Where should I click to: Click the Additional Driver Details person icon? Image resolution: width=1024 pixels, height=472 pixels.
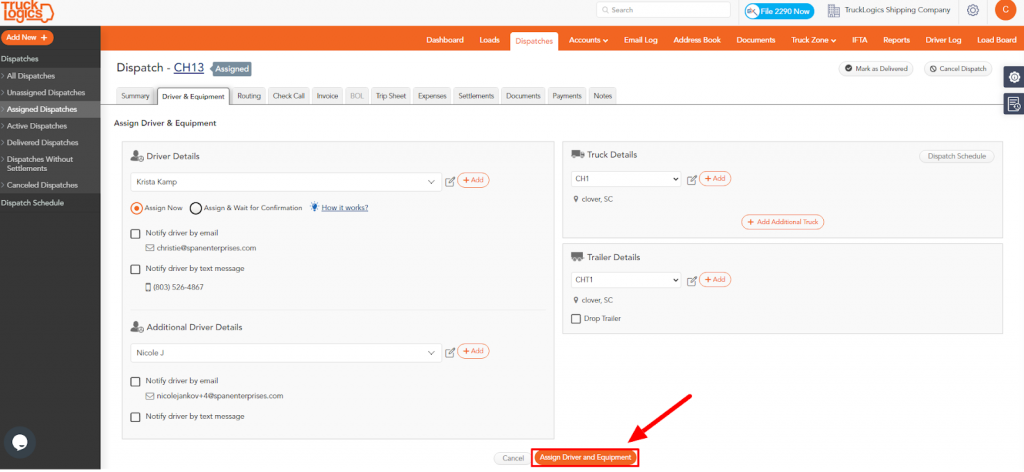[x=137, y=326]
